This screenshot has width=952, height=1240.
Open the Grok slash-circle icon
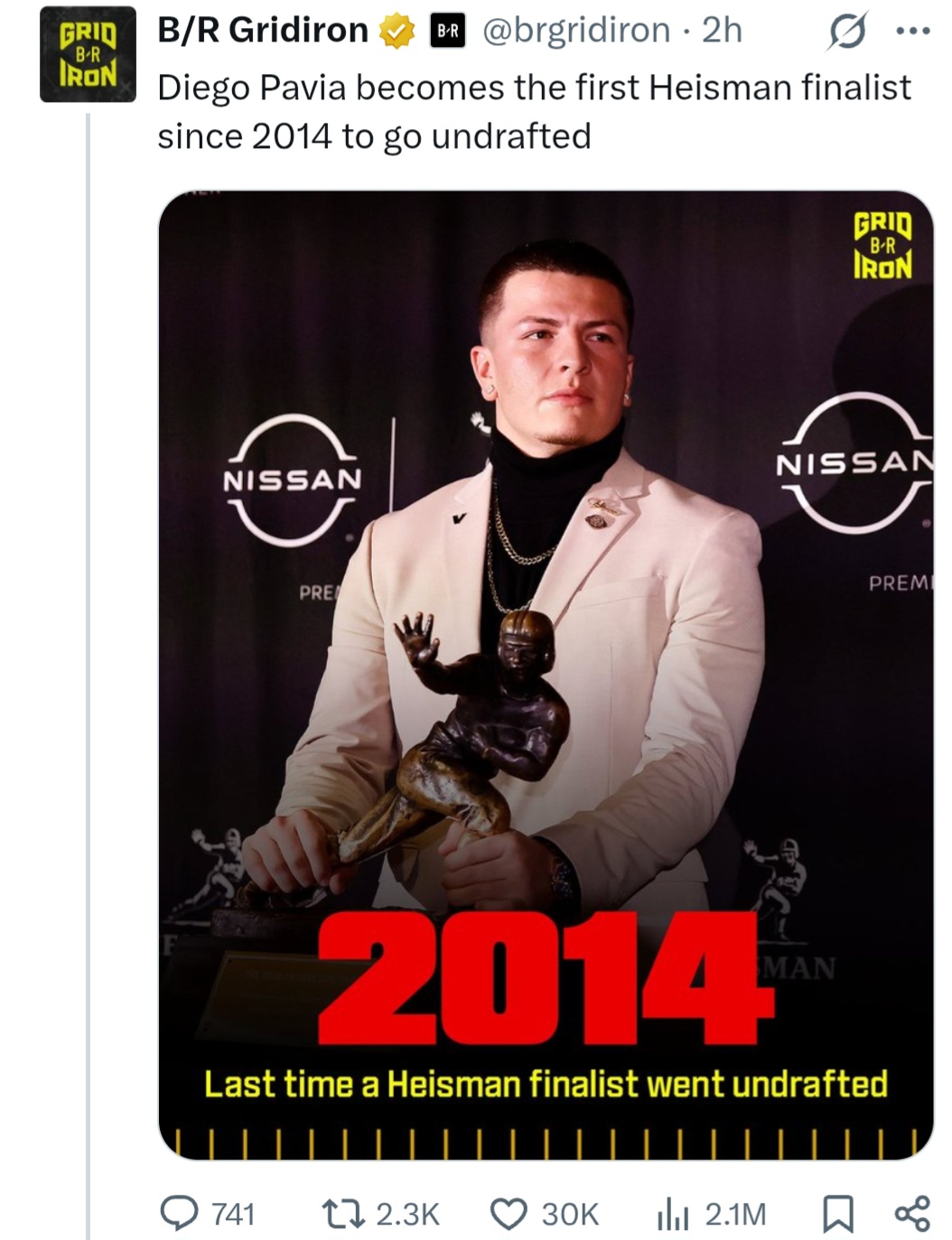click(846, 32)
